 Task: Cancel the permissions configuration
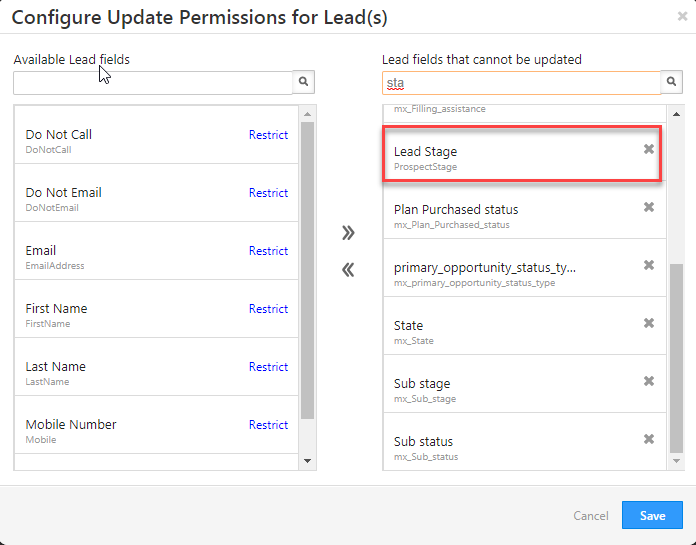point(590,516)
